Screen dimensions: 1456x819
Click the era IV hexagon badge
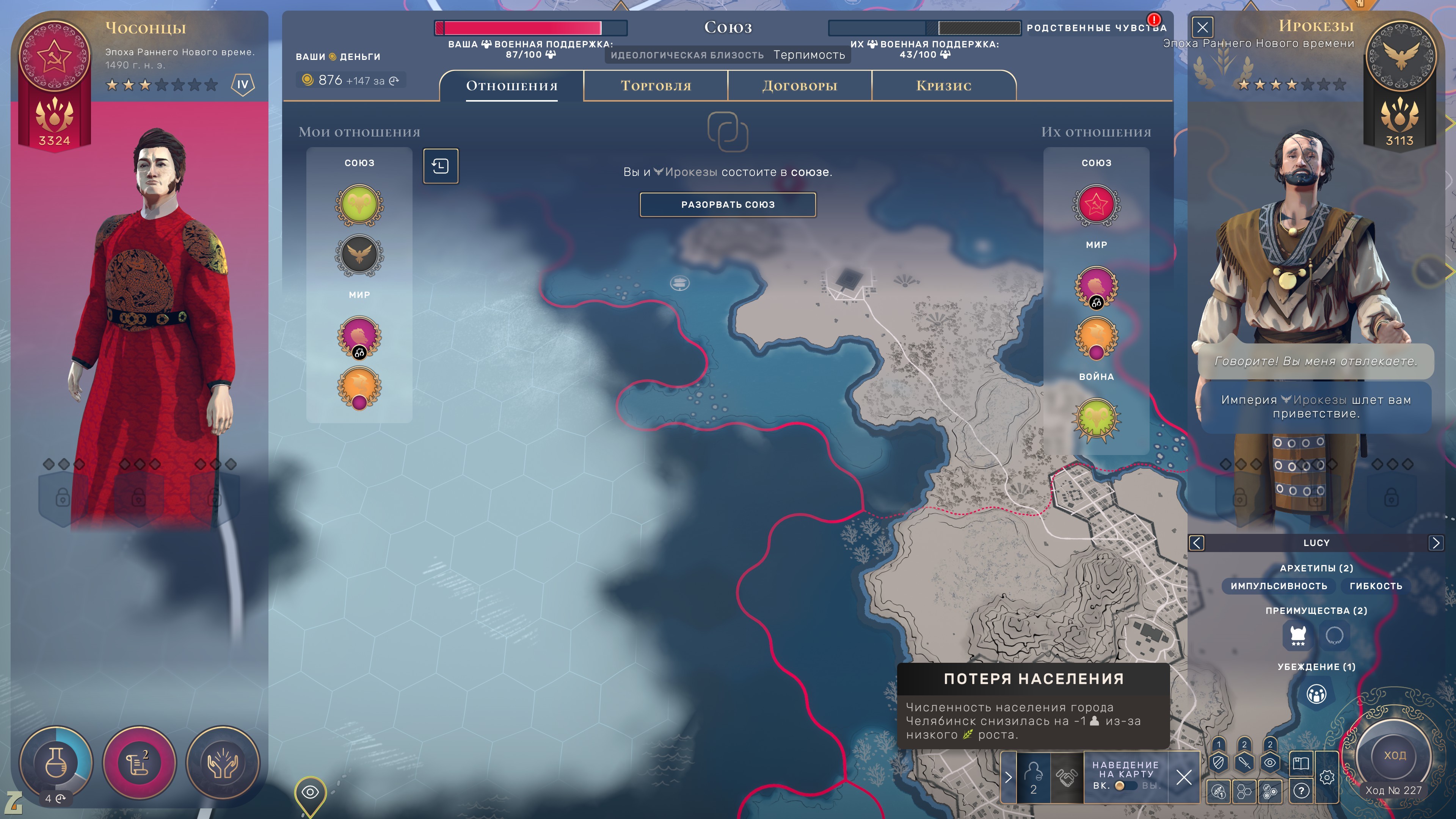[x=243, y=85]
